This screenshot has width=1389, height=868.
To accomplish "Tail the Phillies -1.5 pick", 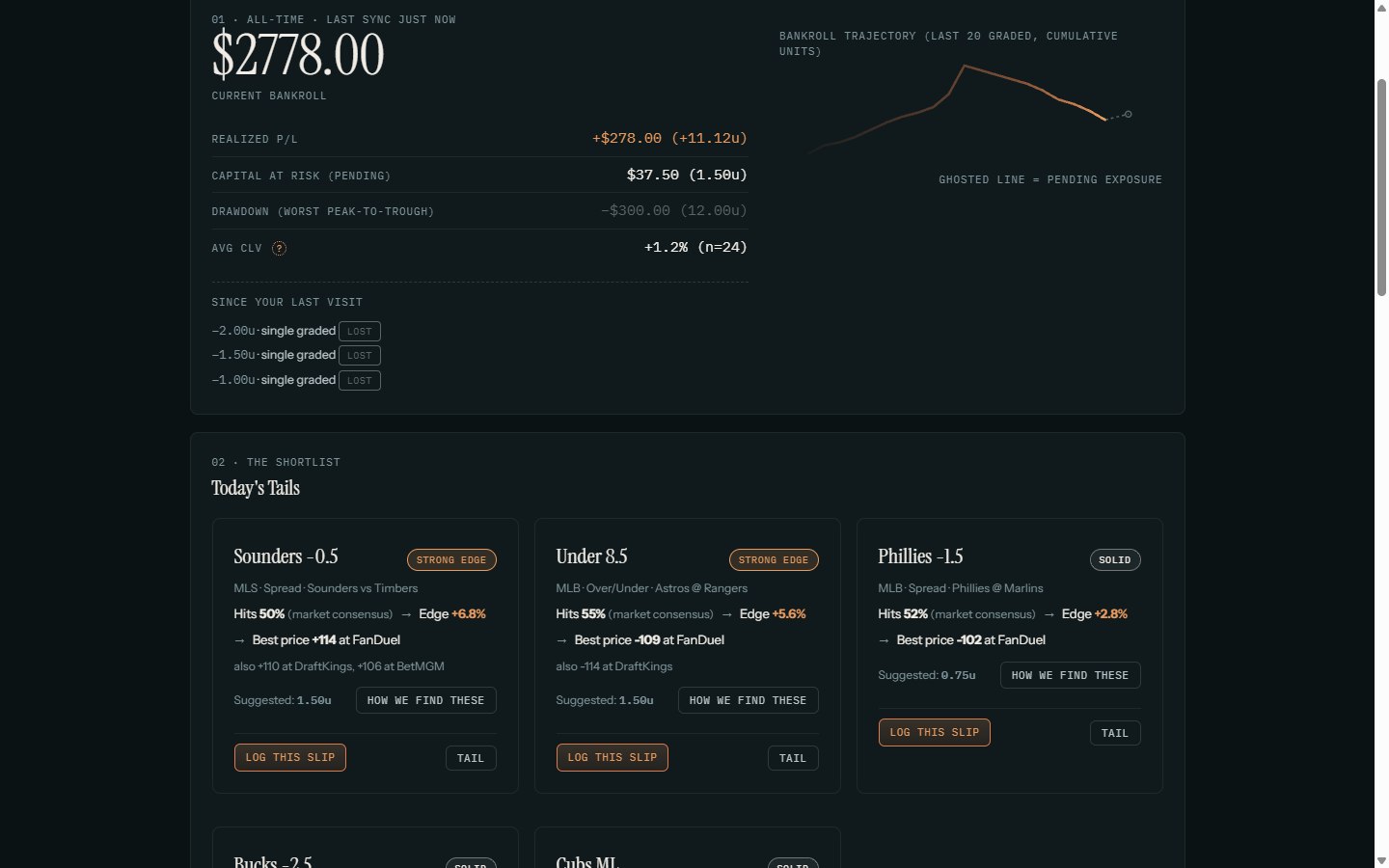I will coord(1115,733).
